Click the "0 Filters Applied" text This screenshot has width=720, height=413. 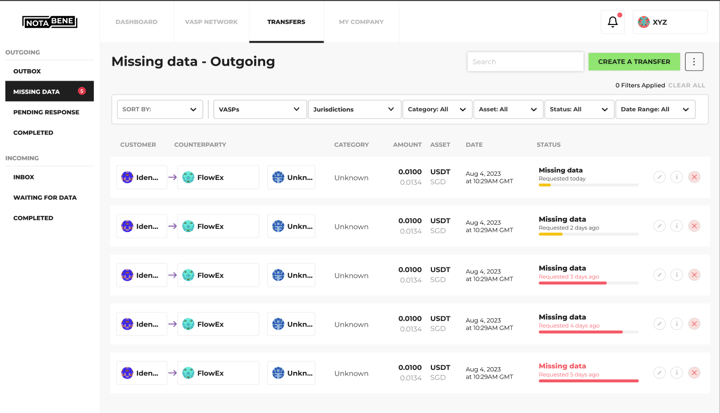640,85
